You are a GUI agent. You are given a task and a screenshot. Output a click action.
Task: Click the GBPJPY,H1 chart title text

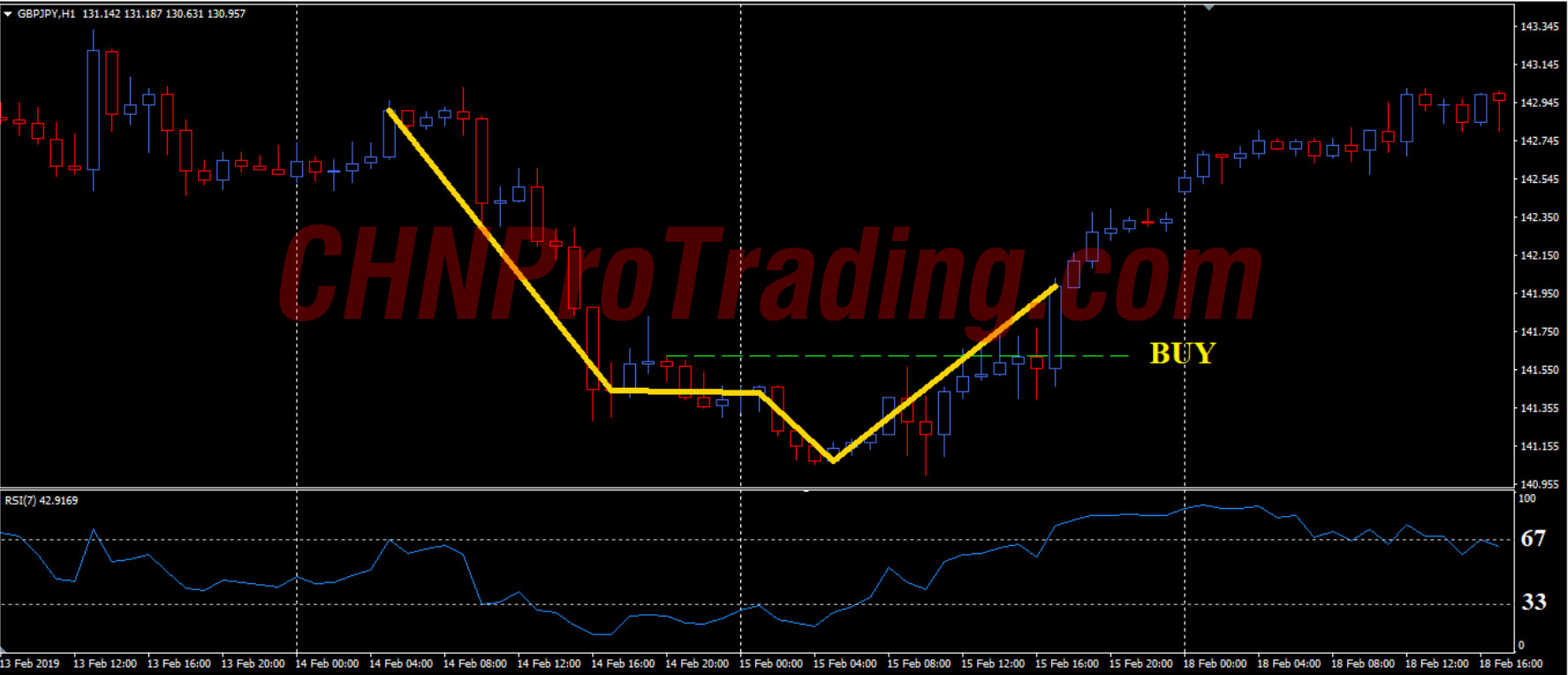46,14
